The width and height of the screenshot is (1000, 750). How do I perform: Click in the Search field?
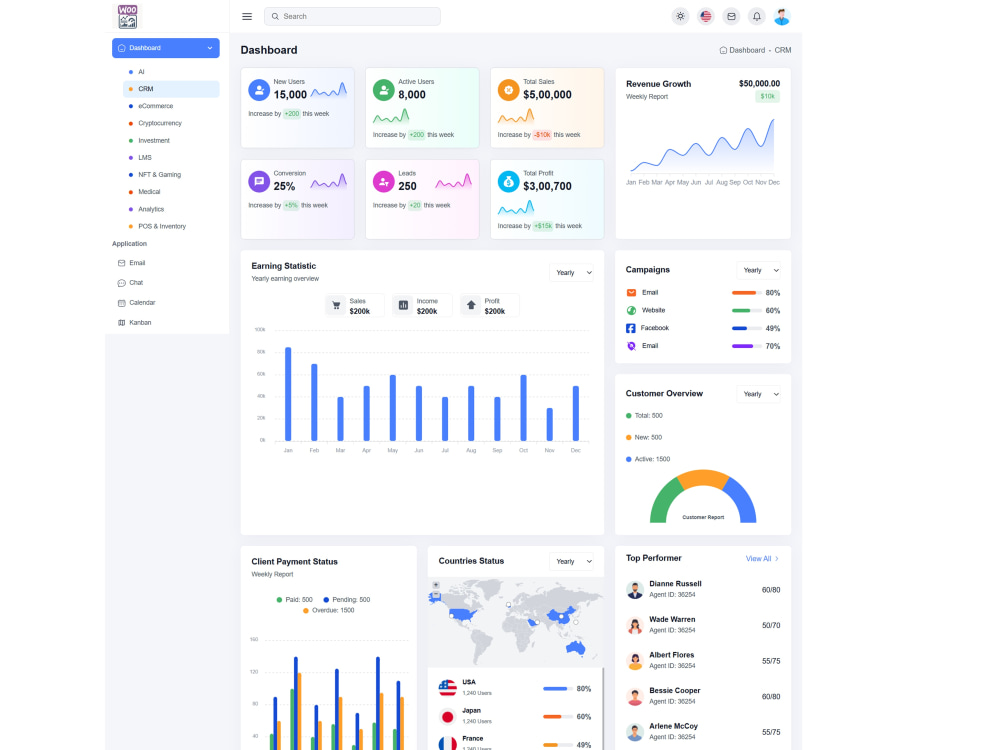click(352, 17)
